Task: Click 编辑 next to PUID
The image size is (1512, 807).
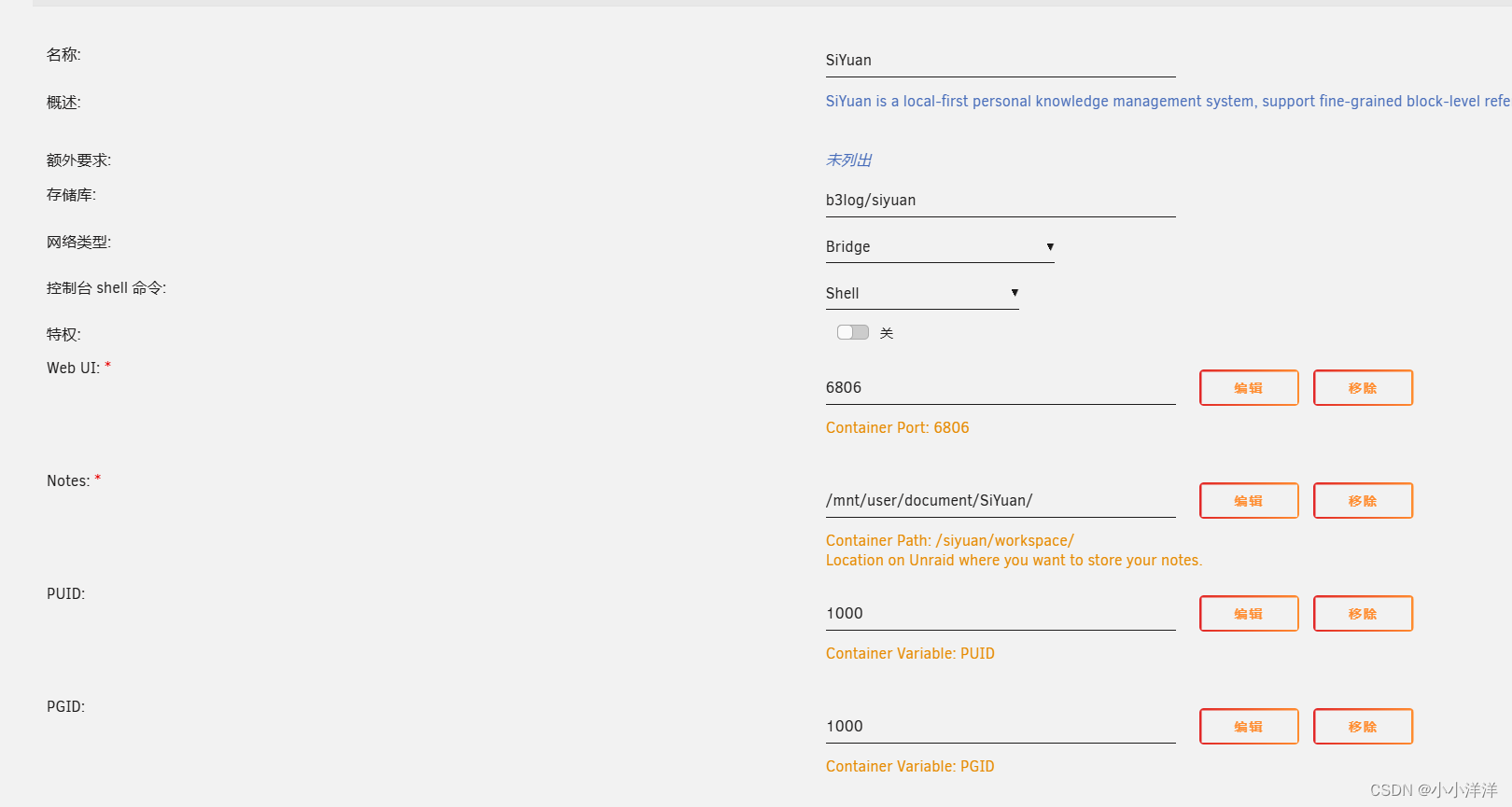Action: click(x=1249, y=613)
